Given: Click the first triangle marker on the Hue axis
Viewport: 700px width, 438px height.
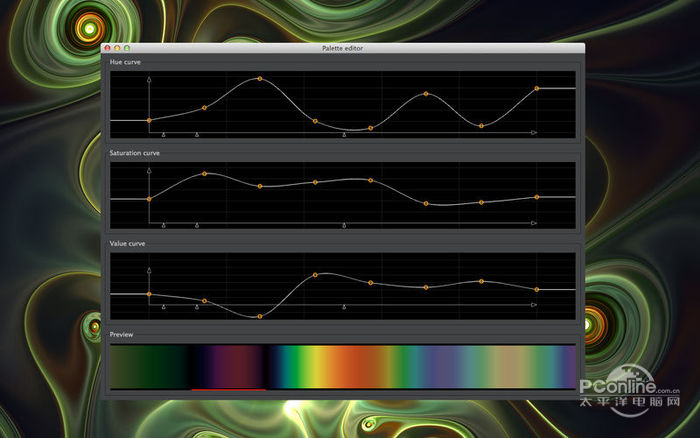Looking at the screenshot, I should [163, 134].
